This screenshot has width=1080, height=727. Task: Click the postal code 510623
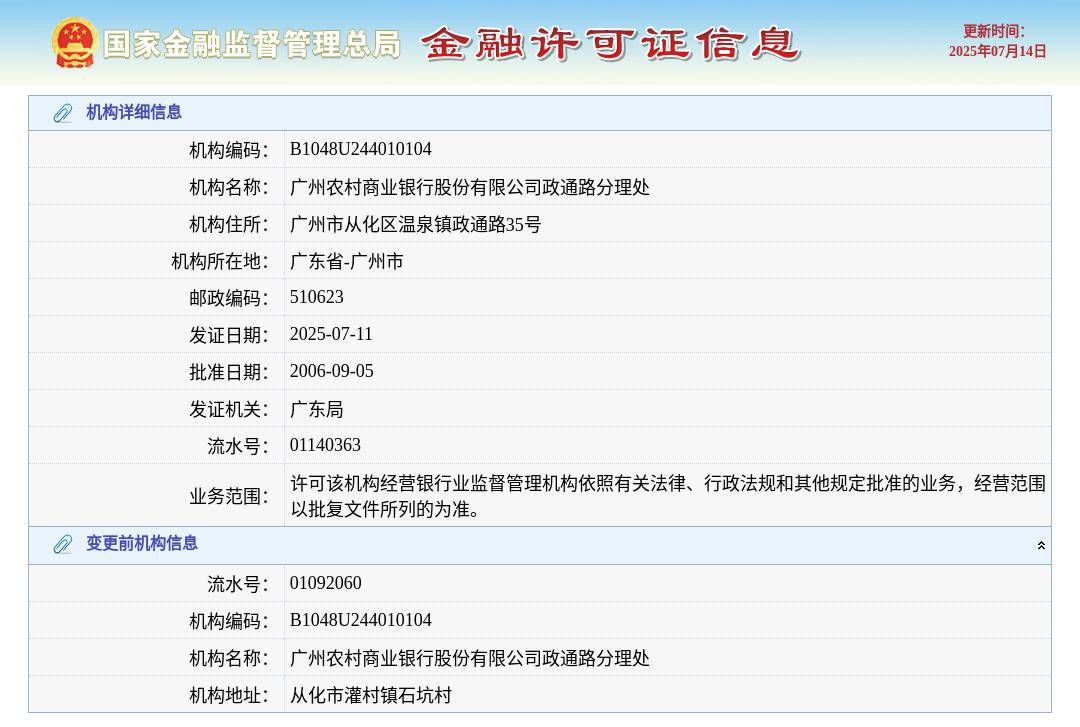(x=316, y=297)
